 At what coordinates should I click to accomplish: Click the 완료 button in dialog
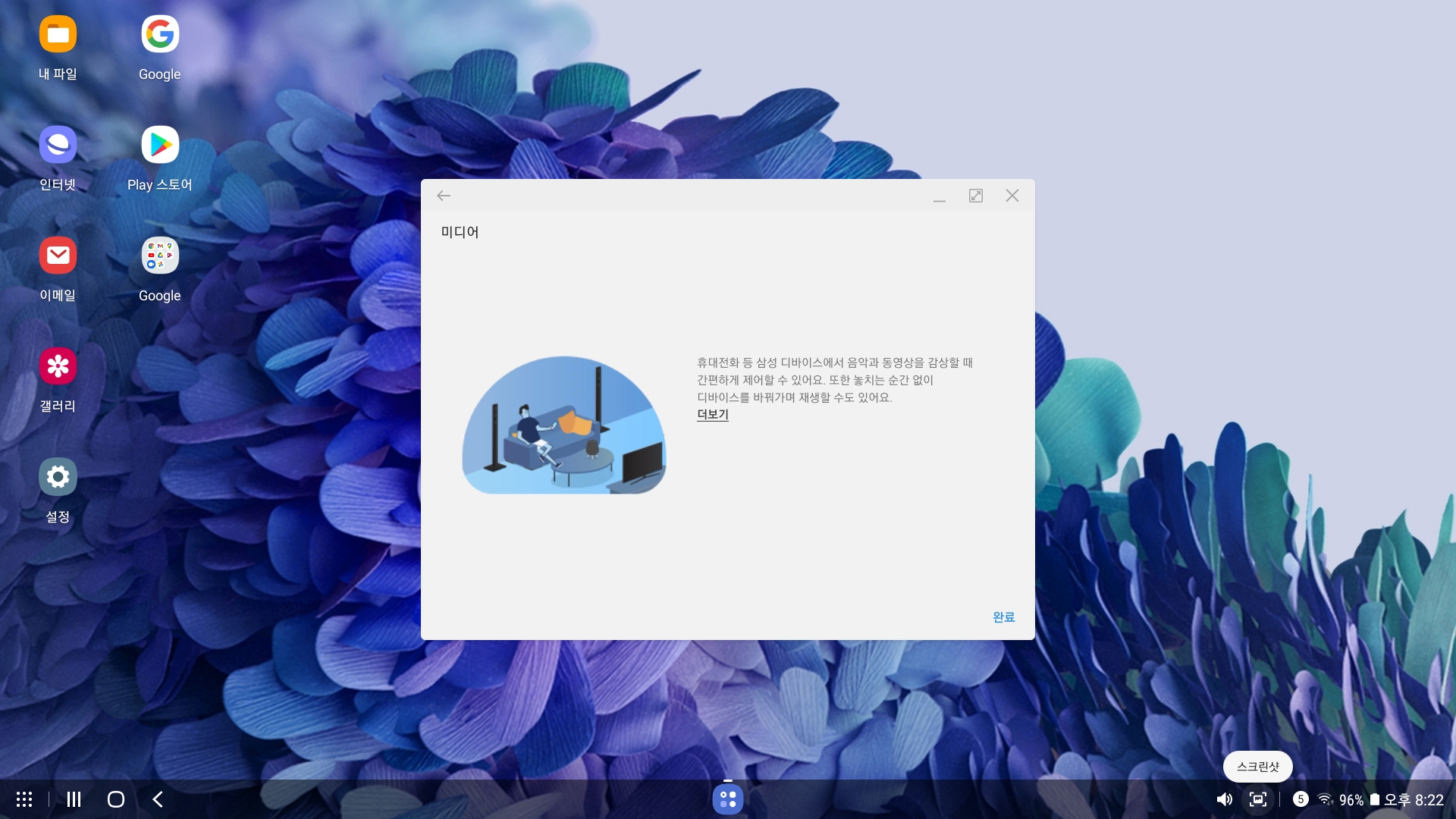pyautogui.click(x=1003, y=617)
